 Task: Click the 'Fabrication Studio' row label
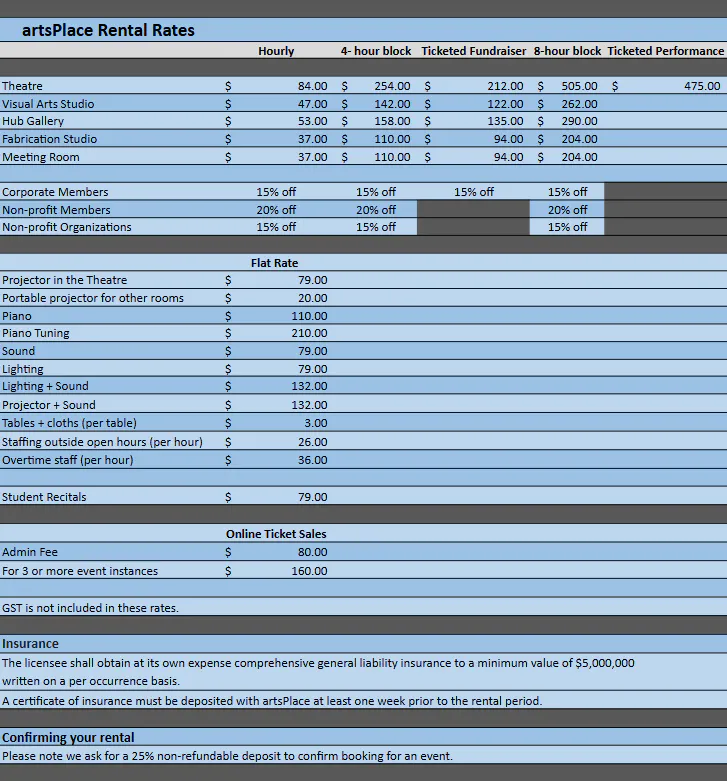tap(49, 139)
